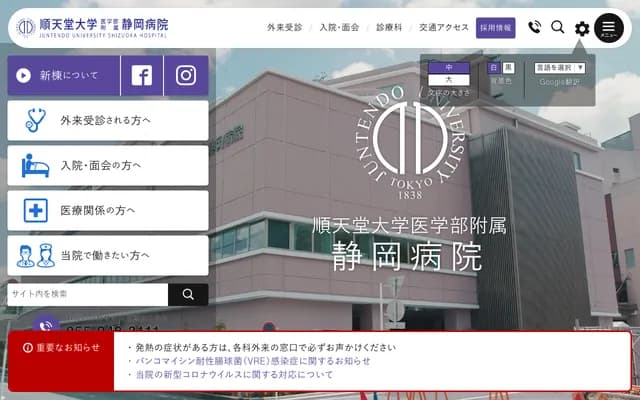The width and height of the screenshot is (640, 400).
Task: Open 交通アクセス in the top navigation
Action: pyautogui.click(x=444, y=27)
